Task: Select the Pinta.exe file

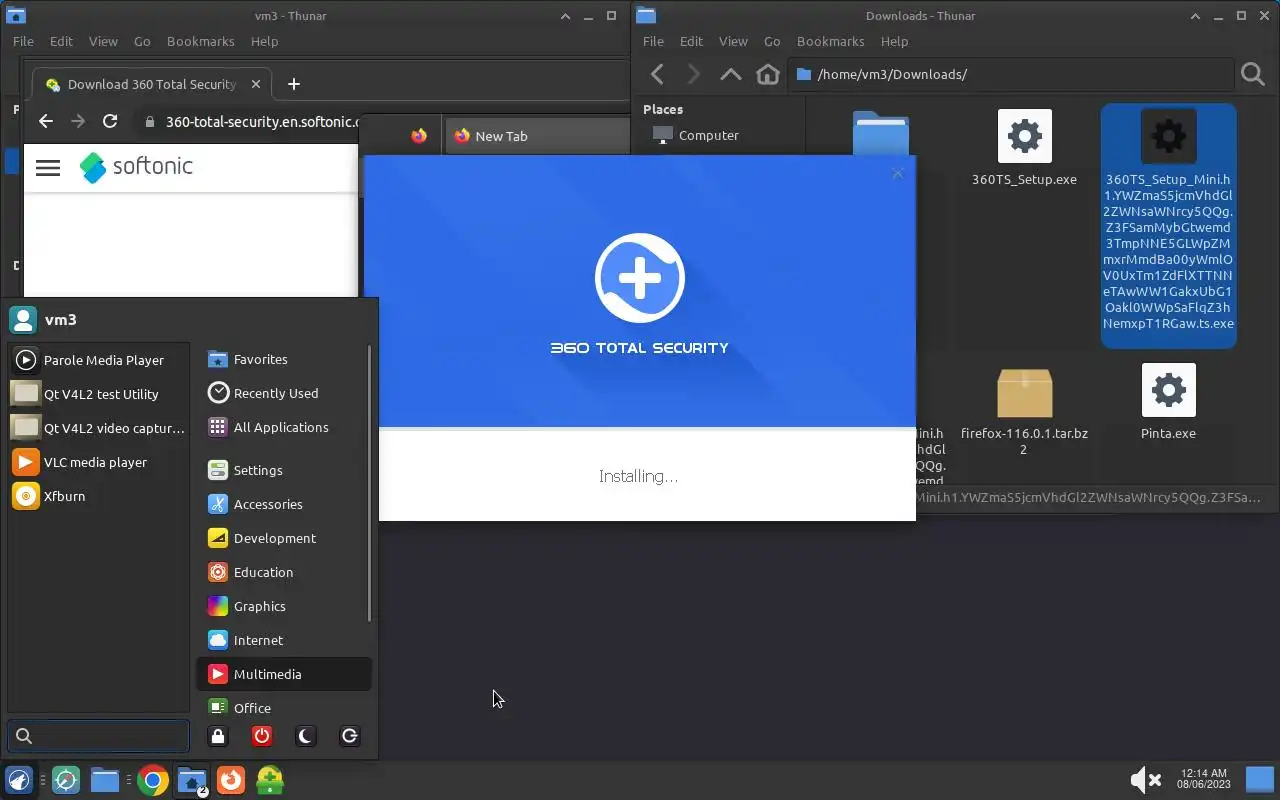Action: click(x=1168, y=403)
